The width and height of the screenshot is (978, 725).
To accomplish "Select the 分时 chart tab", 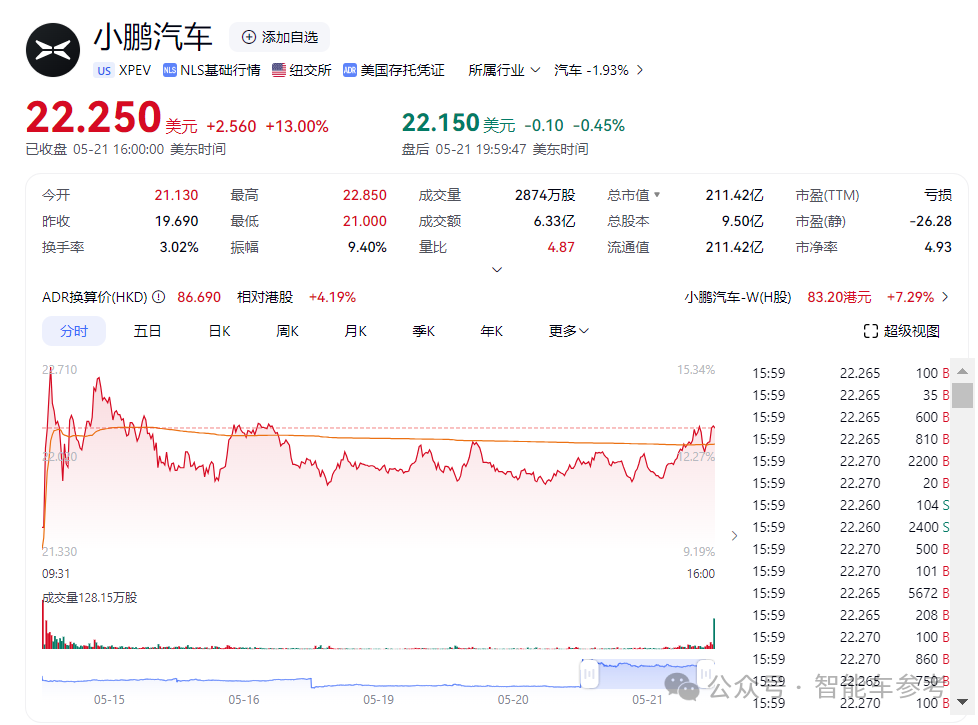I will [73, 331].
